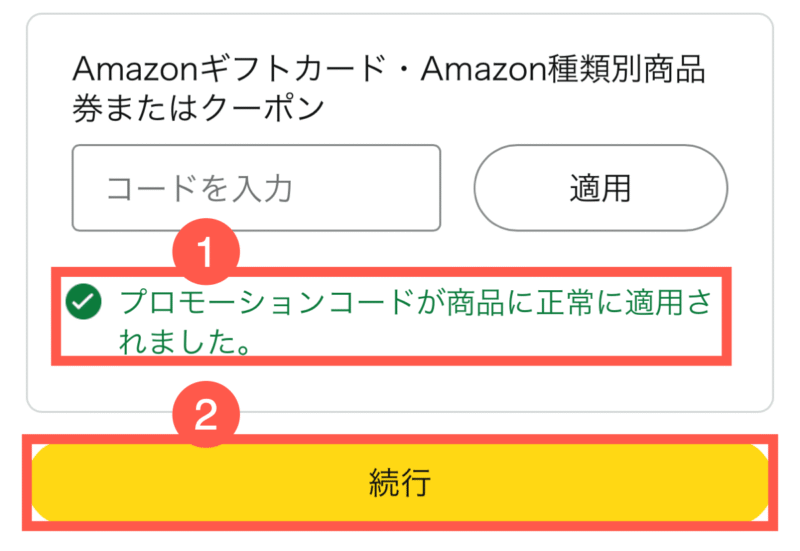Screen dimensions: 800x551
Task: Click the red number 1 badge
Action: (x=206, y=252)
